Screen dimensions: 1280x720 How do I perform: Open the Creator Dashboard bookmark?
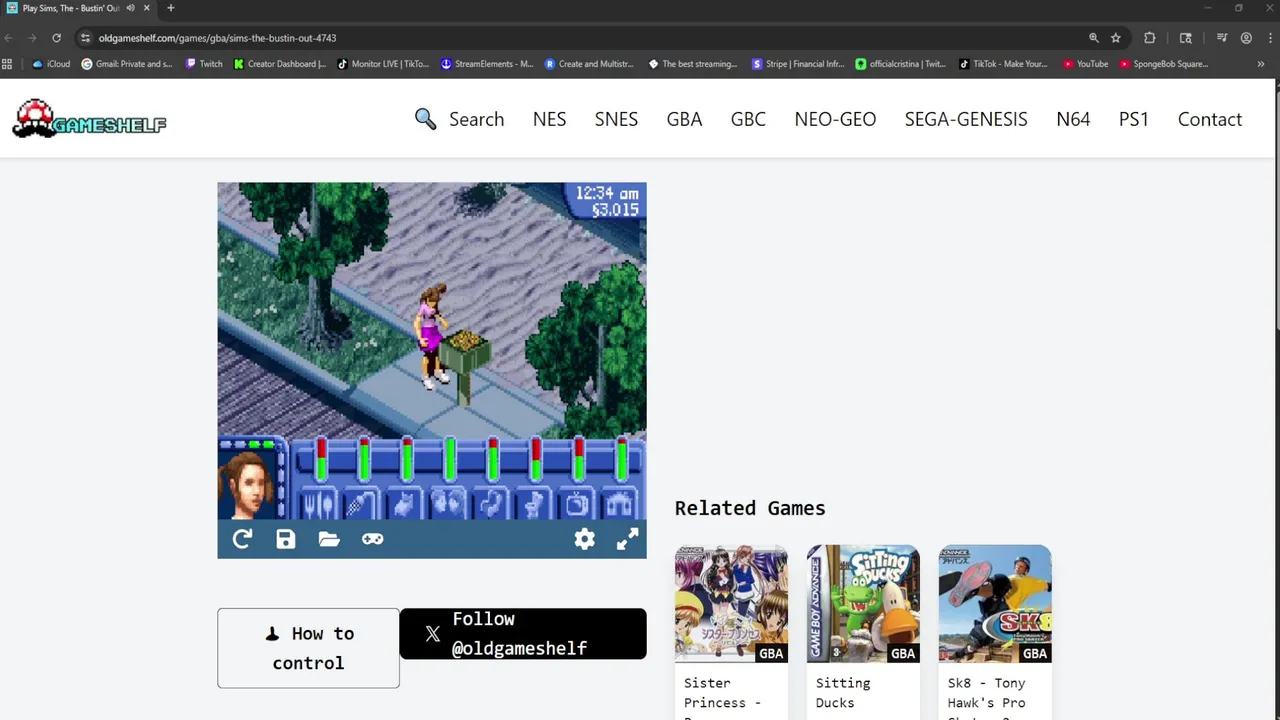tap(280, 64)
